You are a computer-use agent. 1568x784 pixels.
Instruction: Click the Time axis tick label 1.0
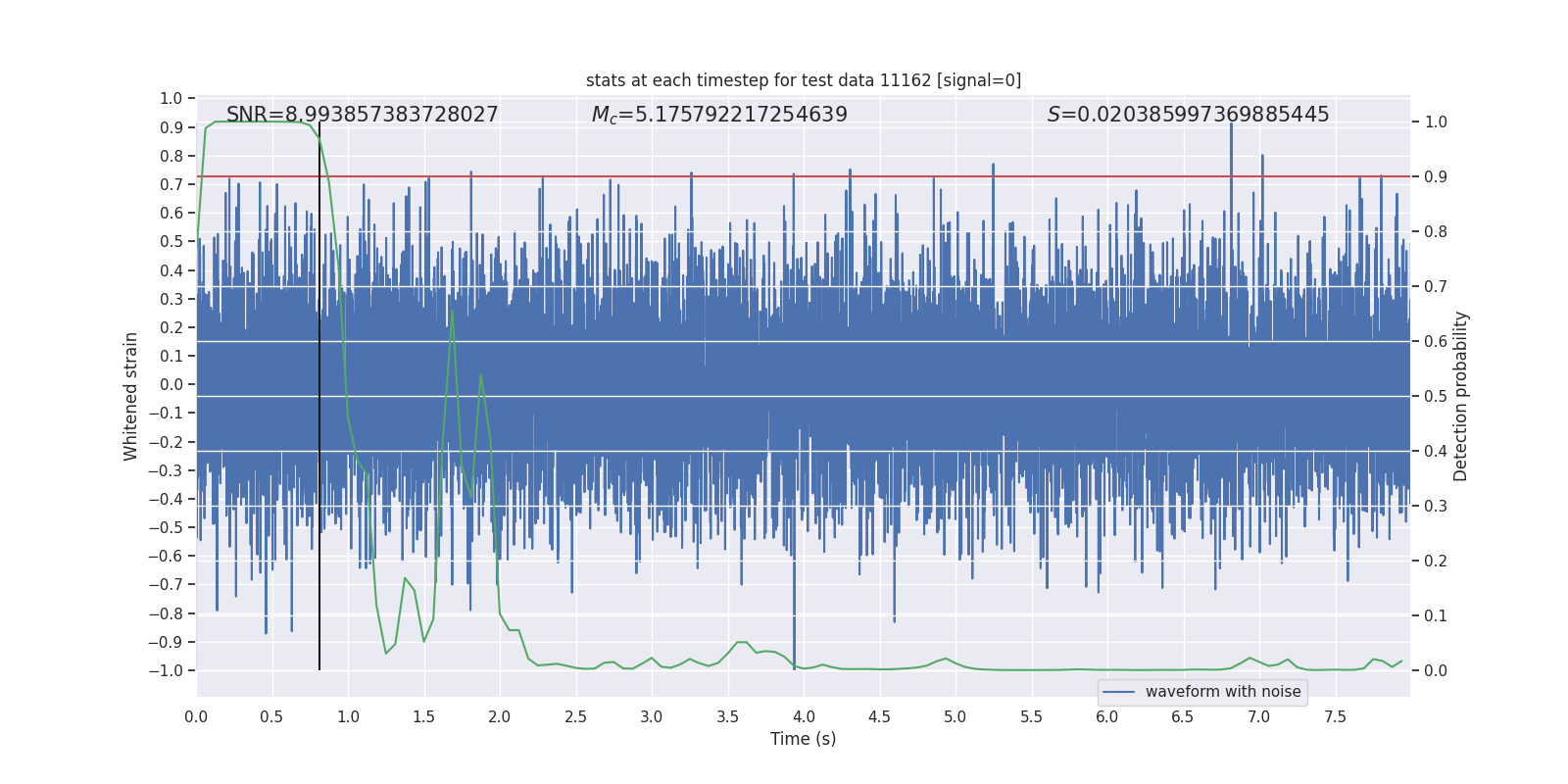tap(348, 717)
